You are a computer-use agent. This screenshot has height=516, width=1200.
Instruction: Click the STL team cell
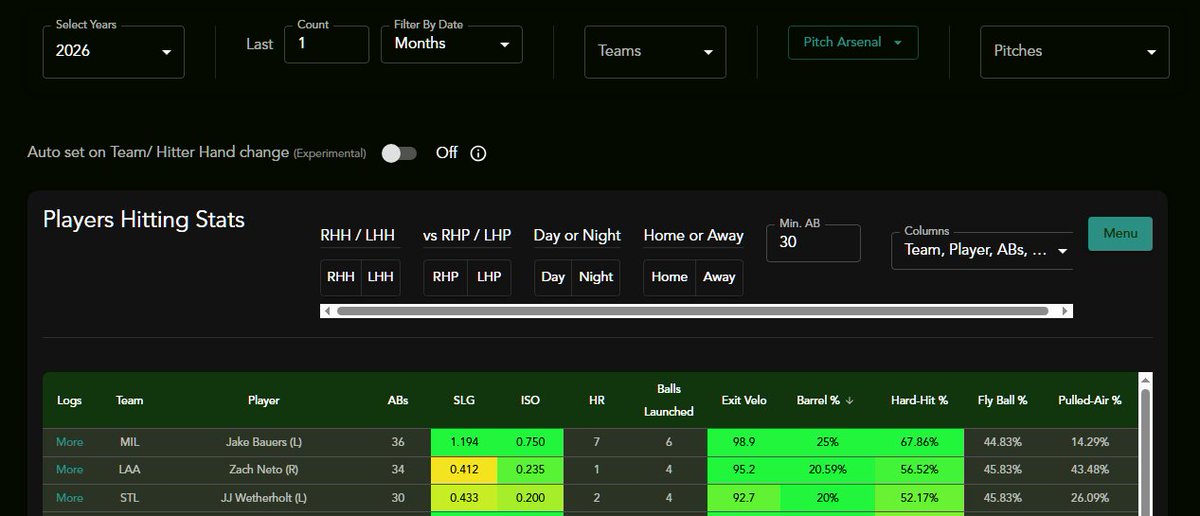tap(130, 496)
